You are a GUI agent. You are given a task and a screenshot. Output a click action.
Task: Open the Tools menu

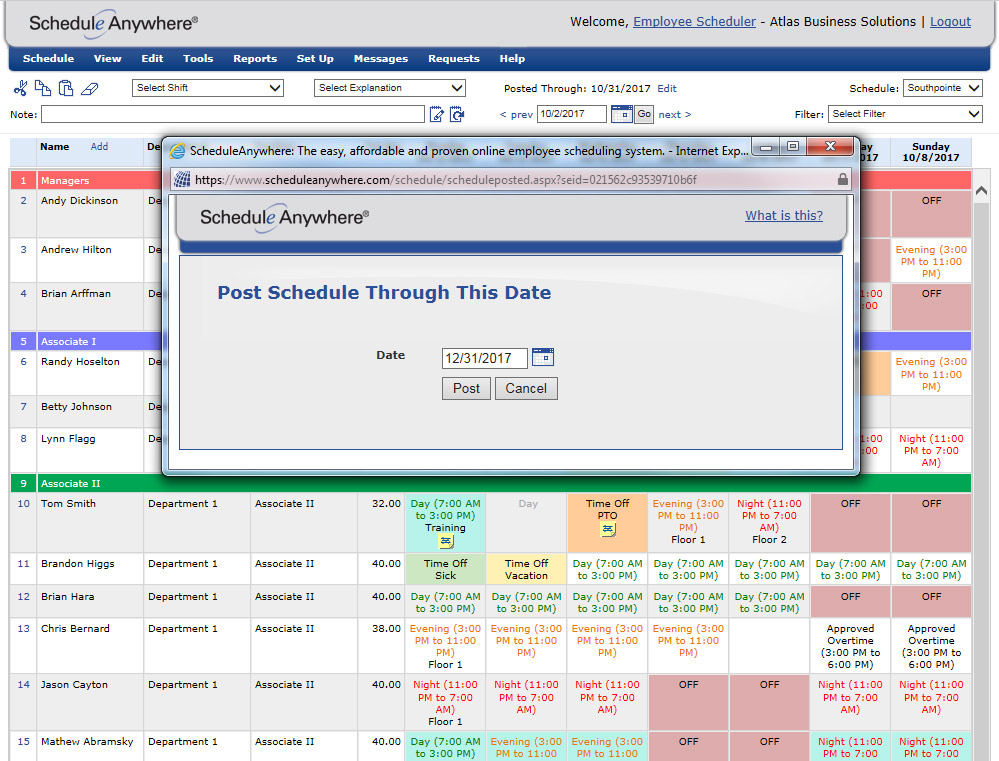click(198, 59)
